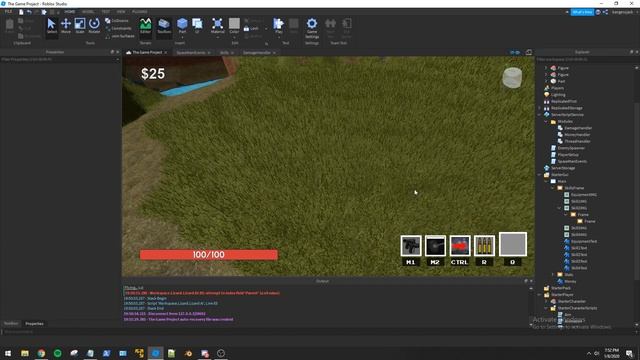Click the gray Q skill slot
Viewport: 640px width, 360px height.
click(513, 244)
